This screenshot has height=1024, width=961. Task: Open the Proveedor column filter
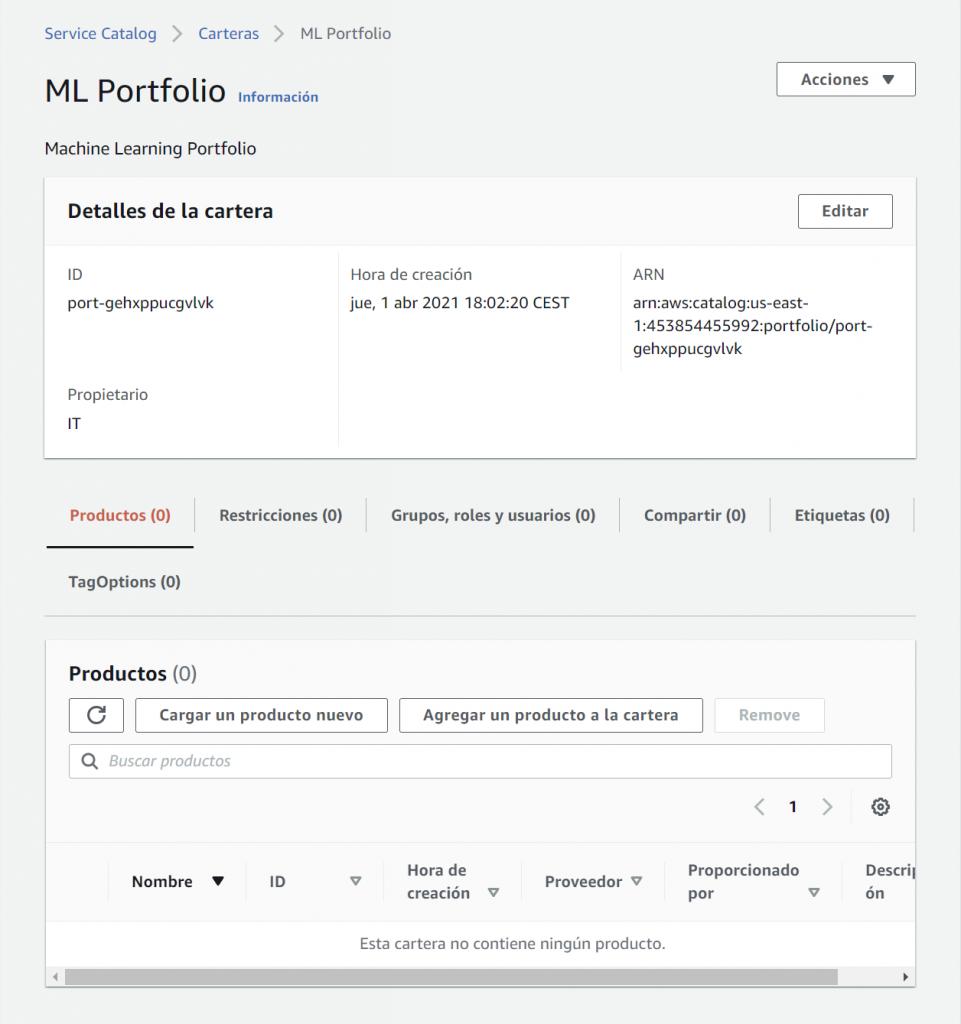pos(638,881)
